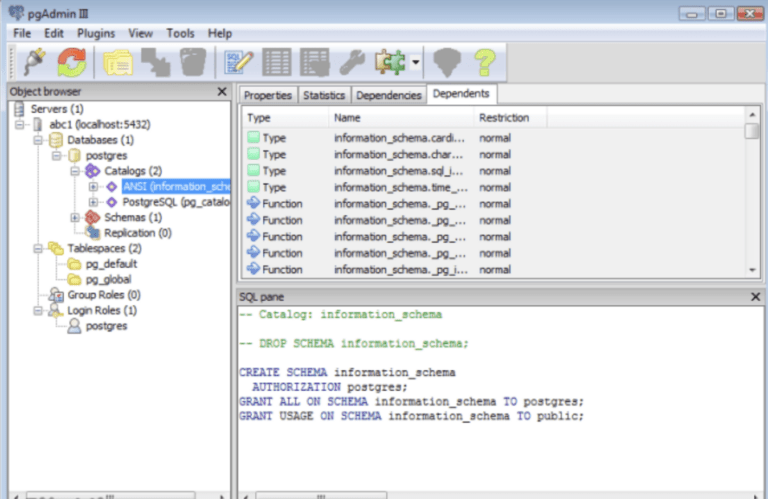Click the view data grid icon
The height and width of the screenshot is (499, 768).
(277, 62)
